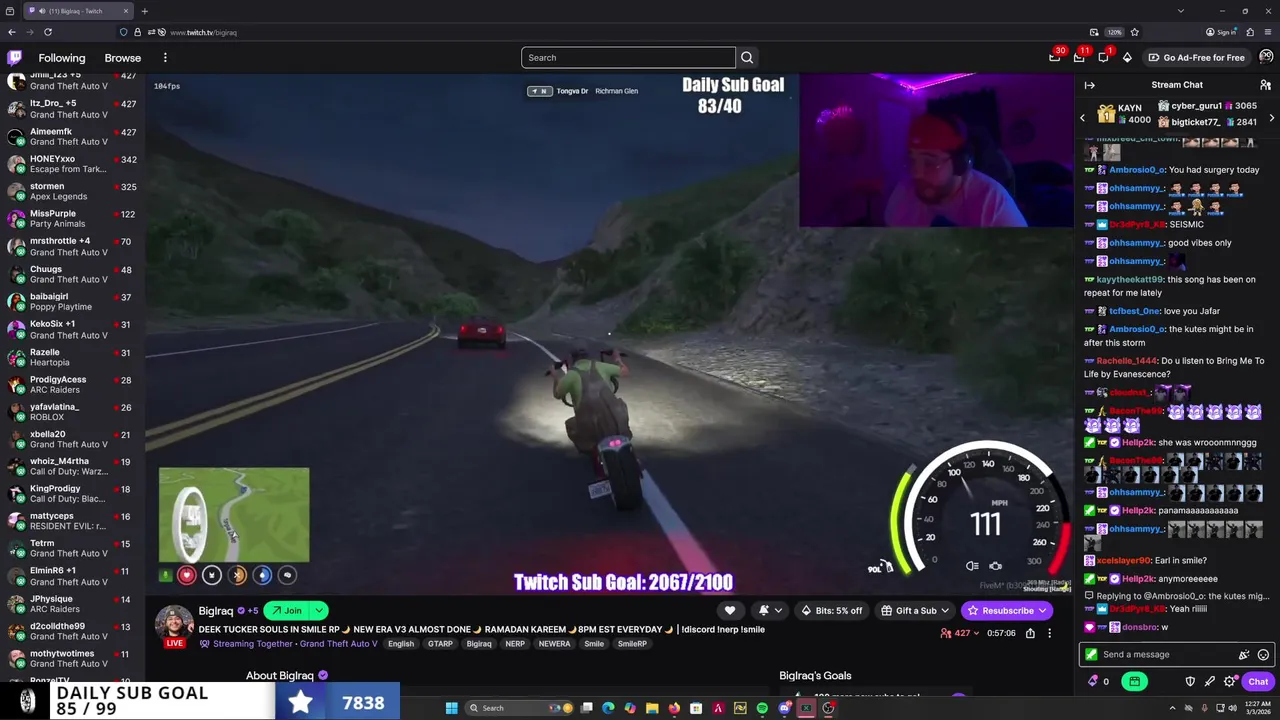Click Bits: 5% off button
The width and height of the screenshot is (1280, 720).
[832, 611]
